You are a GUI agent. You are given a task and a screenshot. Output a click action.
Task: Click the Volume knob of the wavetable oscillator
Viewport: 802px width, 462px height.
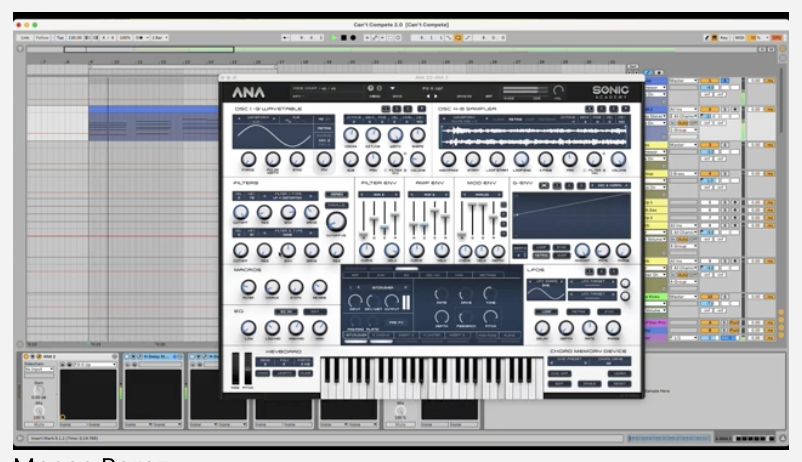[418, 159]
